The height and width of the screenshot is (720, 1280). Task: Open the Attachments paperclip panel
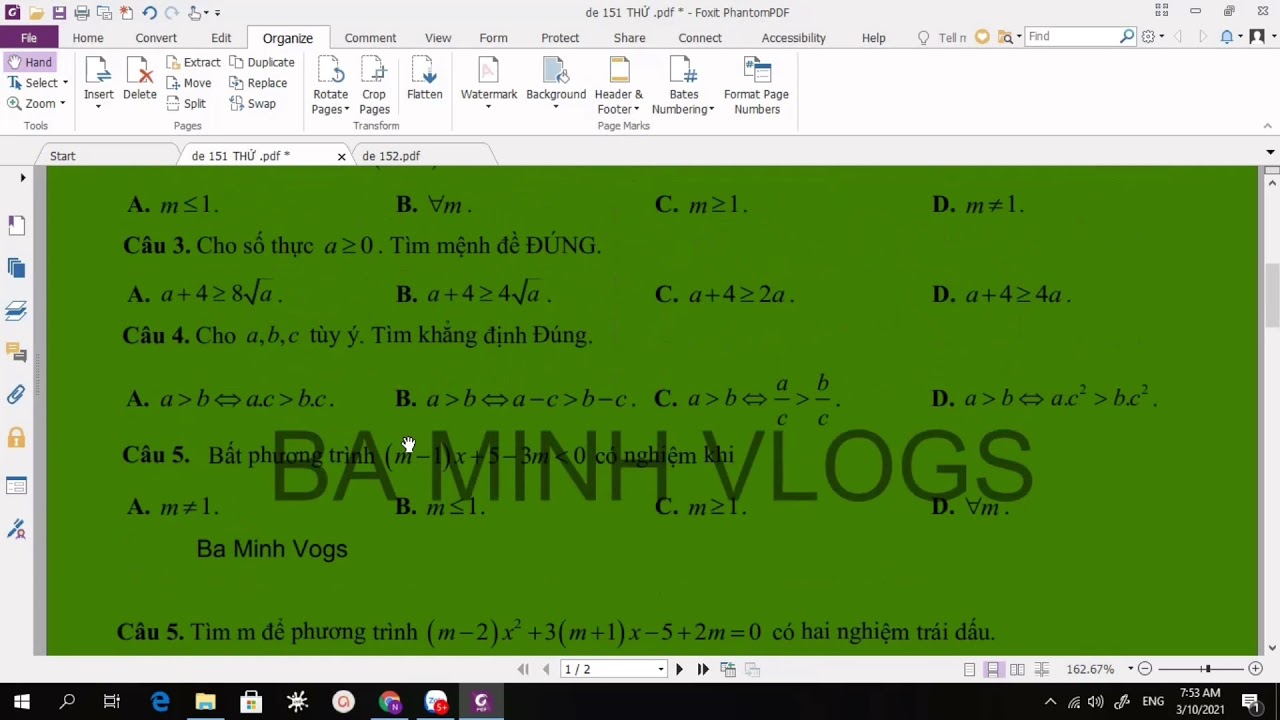[16, 395]
